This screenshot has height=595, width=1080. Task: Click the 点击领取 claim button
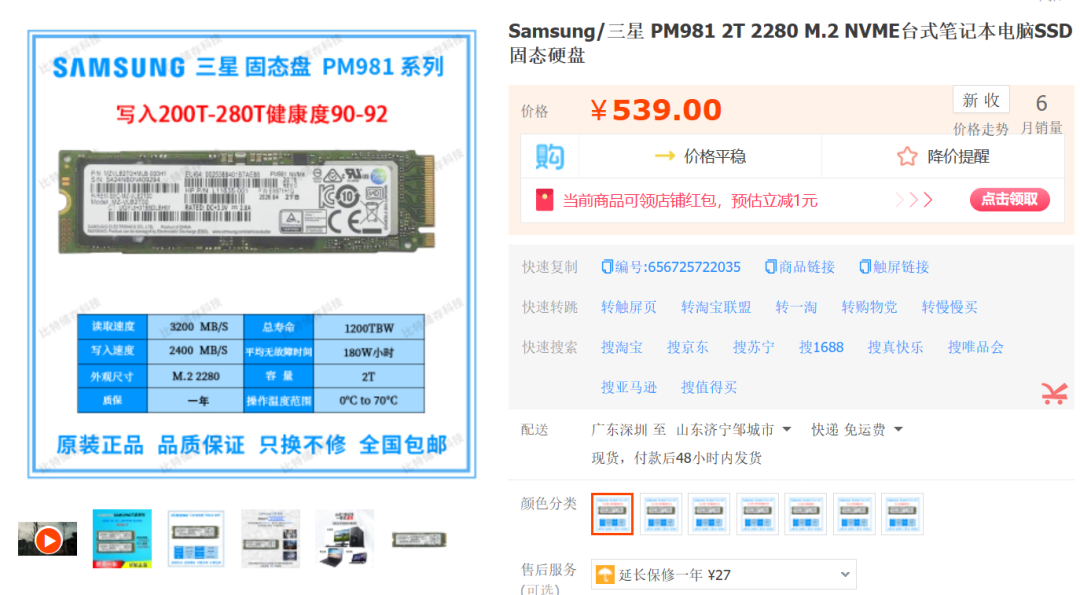point(1010,200)
